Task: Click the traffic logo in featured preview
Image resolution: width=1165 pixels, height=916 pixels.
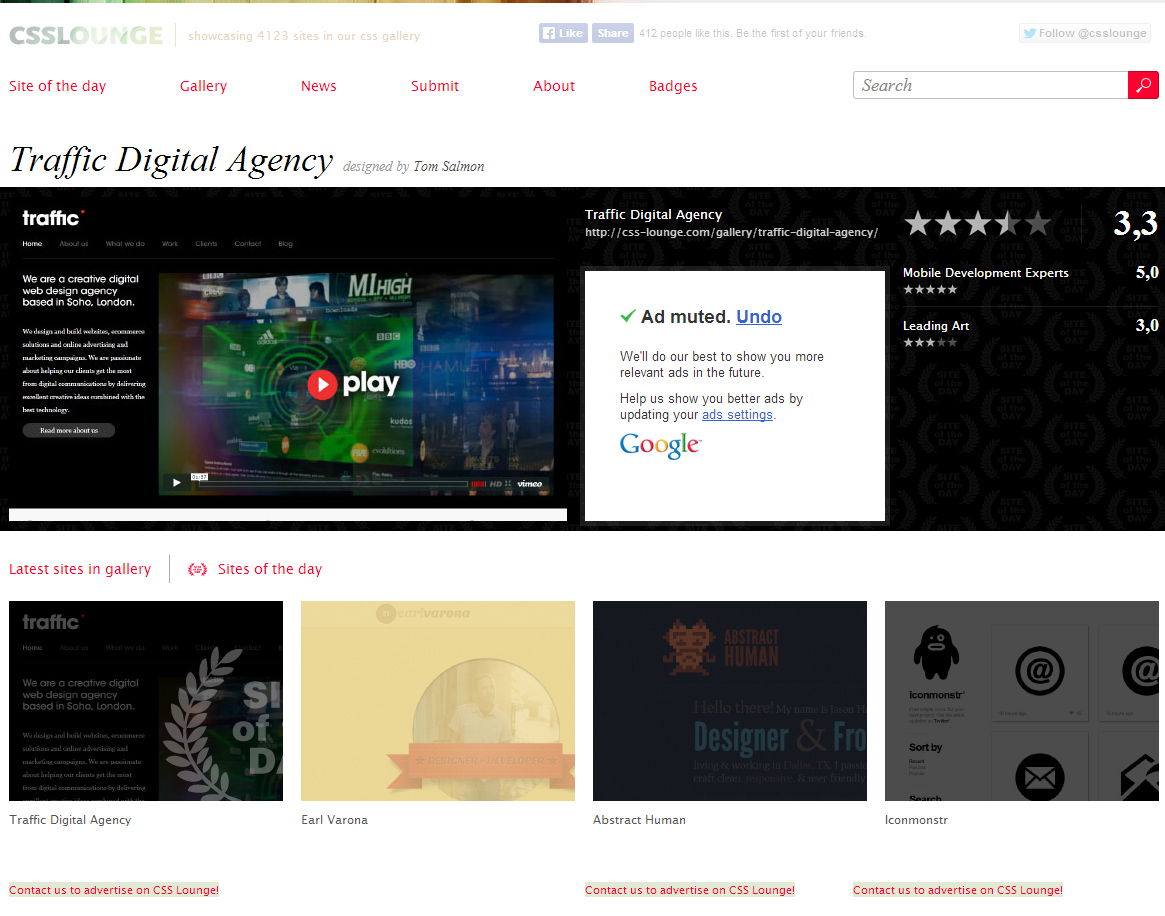Action: pos(53,218)
